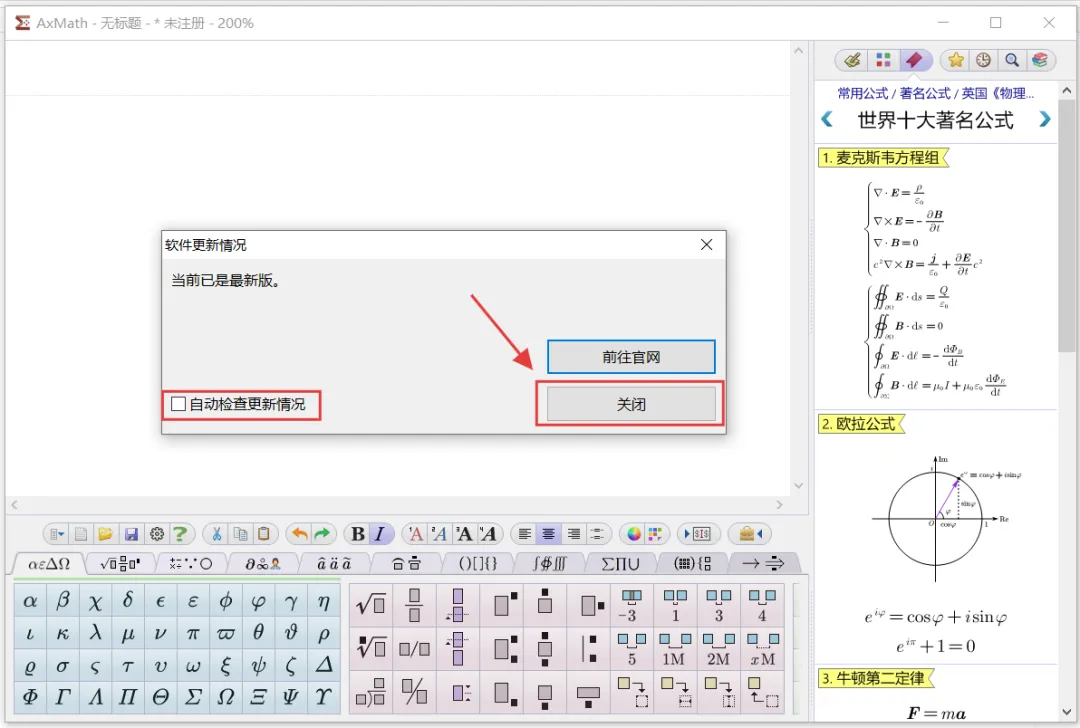Close the 软件更新情况 dialog via its X

click(x=706, y=245)
